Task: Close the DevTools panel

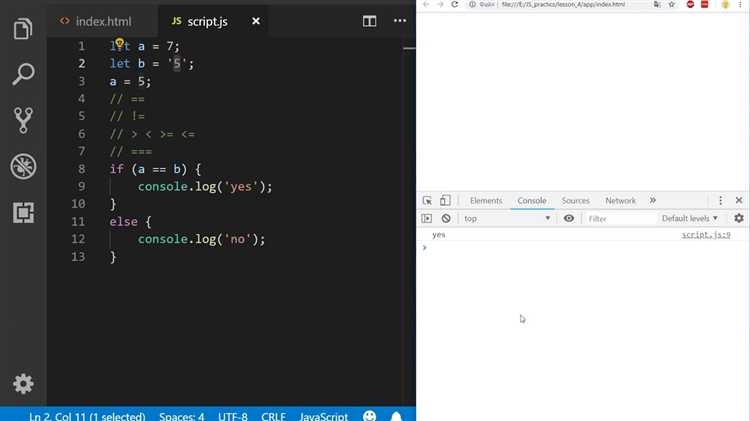Action: pos(739,200)
